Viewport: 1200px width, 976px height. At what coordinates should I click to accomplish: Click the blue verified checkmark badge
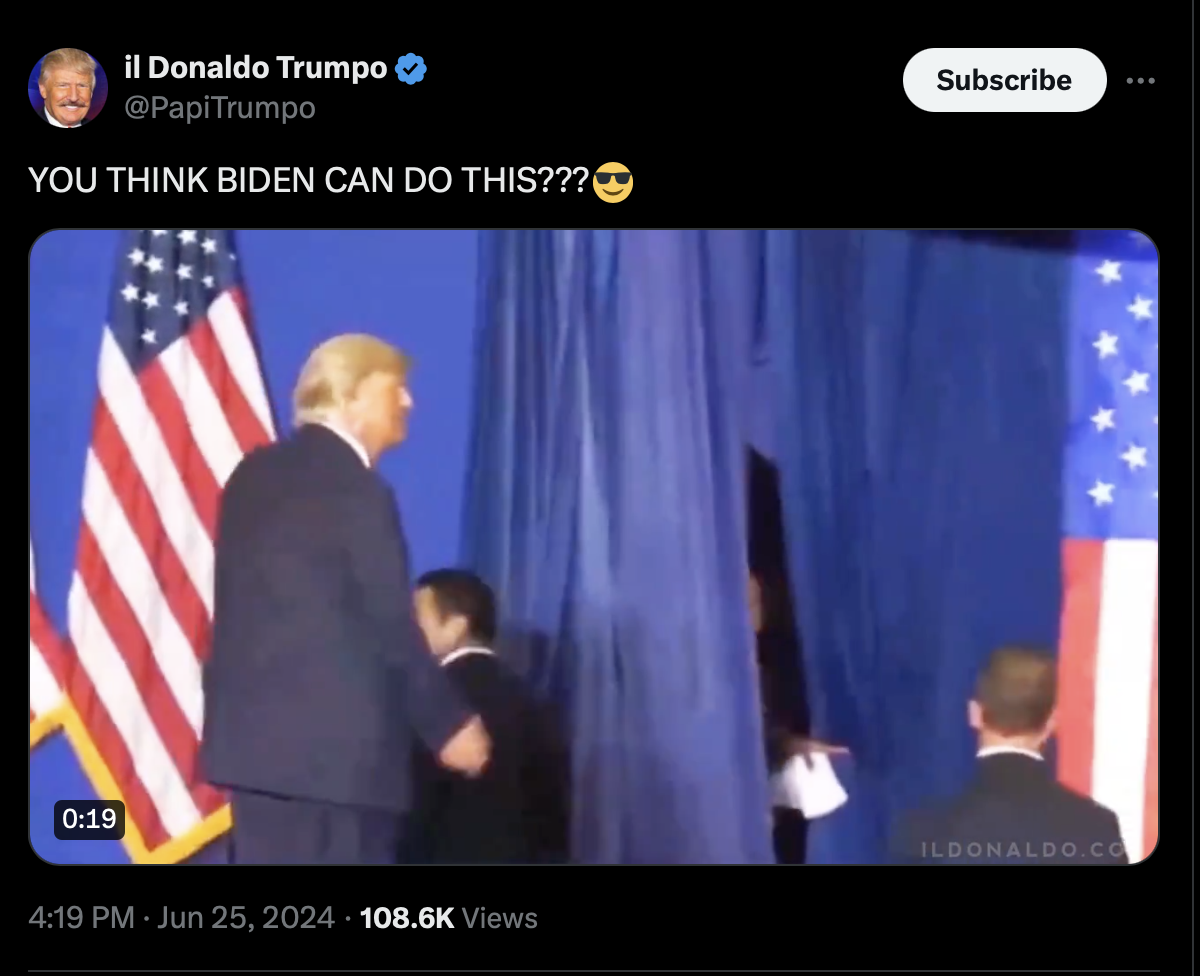(x=412, y=69)
